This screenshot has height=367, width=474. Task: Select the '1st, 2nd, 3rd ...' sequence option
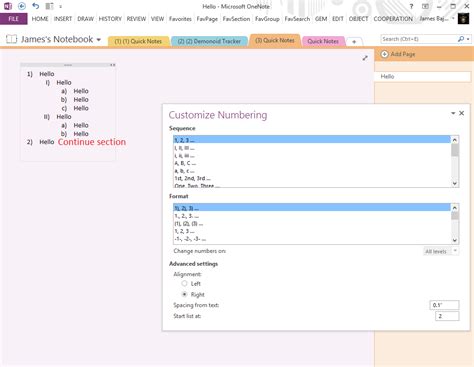pyautogui.click(x=312, y=178)
